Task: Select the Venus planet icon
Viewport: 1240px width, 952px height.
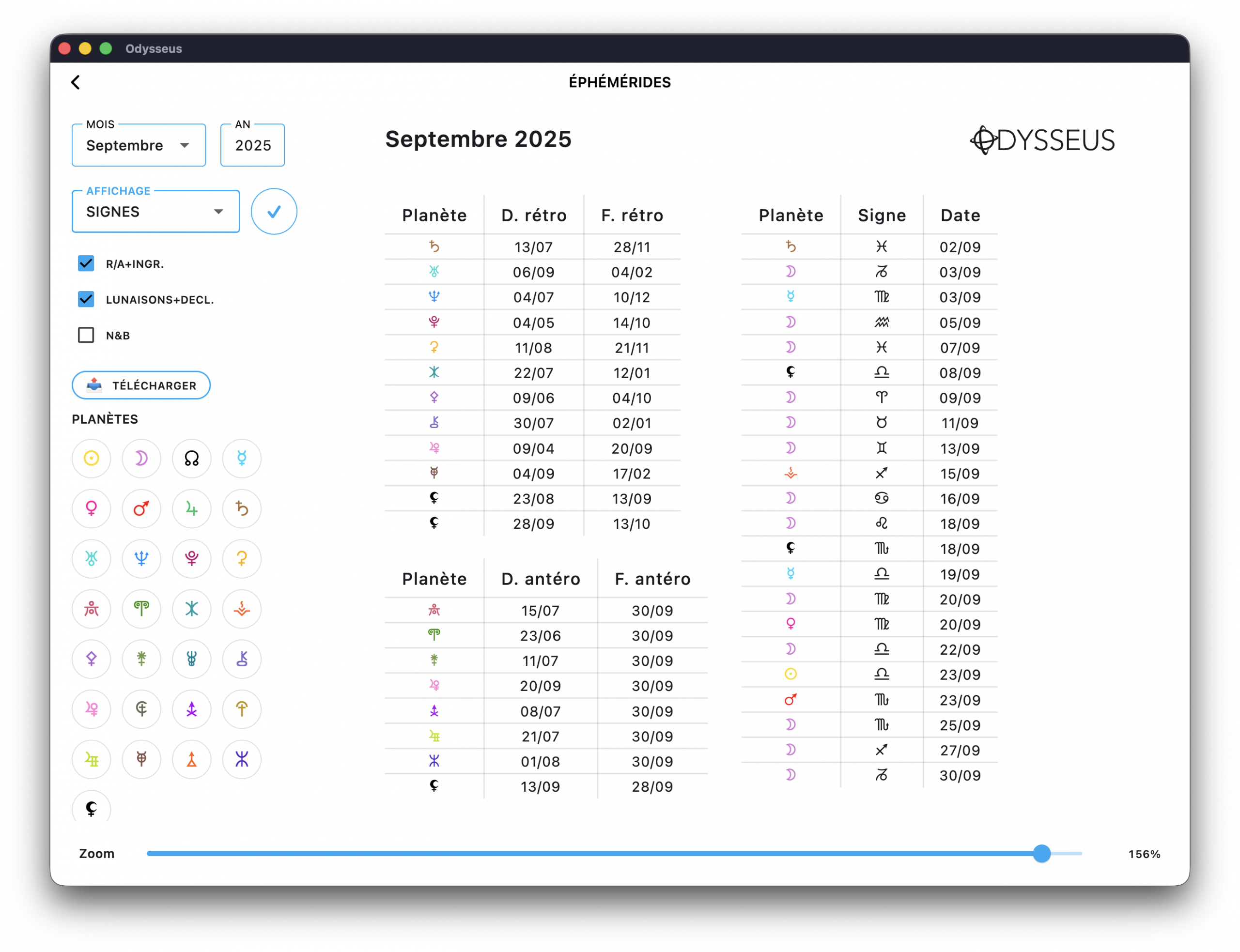Action: pos(91,508)
